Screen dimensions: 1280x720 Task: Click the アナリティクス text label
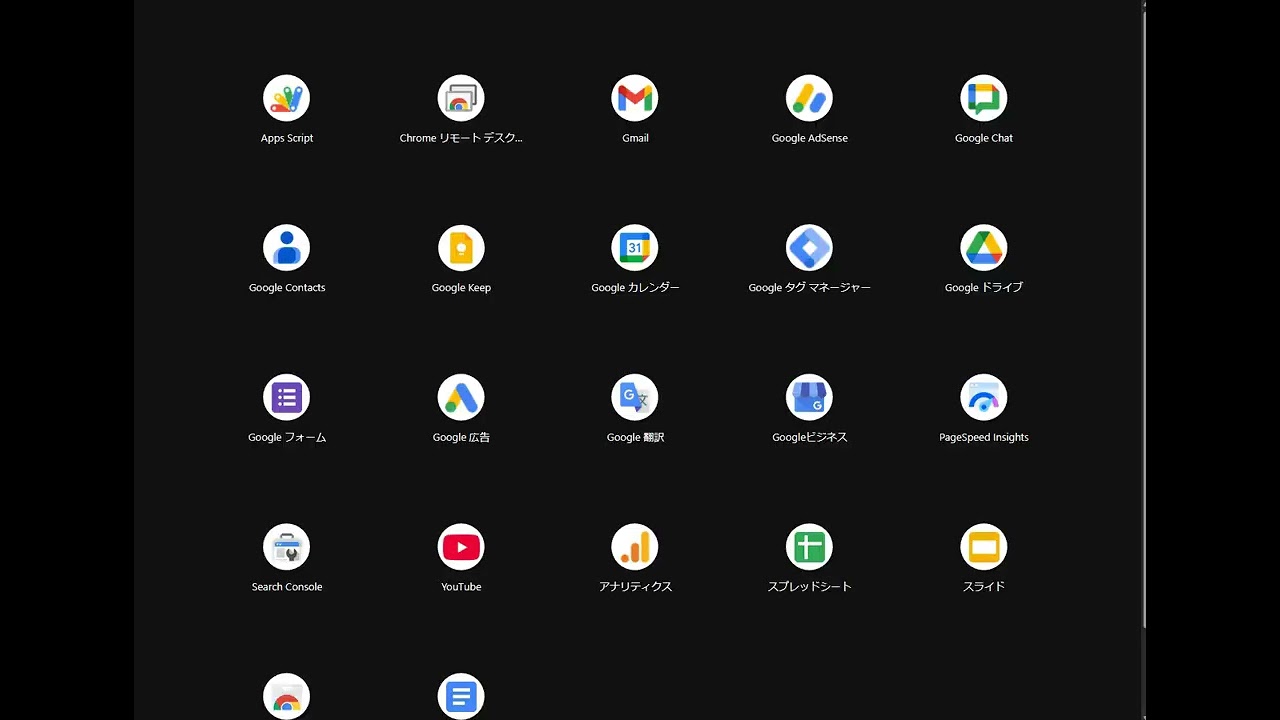(x=635, y=587)
